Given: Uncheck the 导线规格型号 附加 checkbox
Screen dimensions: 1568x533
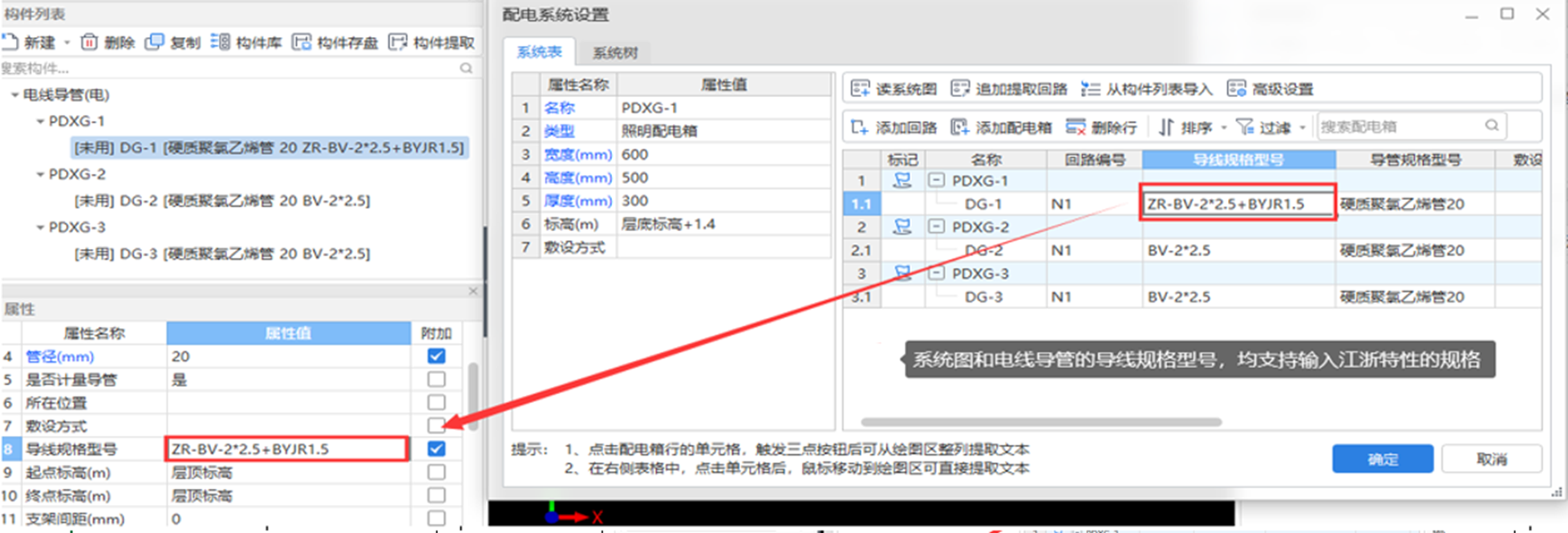Looking at the screenshot, I should click(x=436, y=448).
